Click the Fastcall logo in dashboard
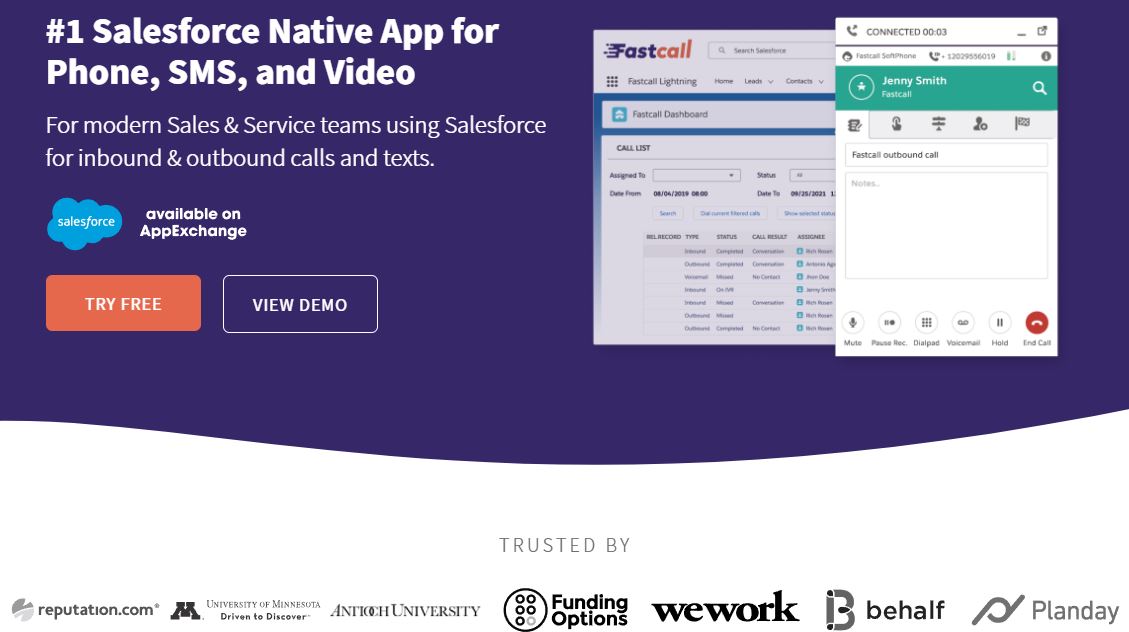 coord(648,50)
